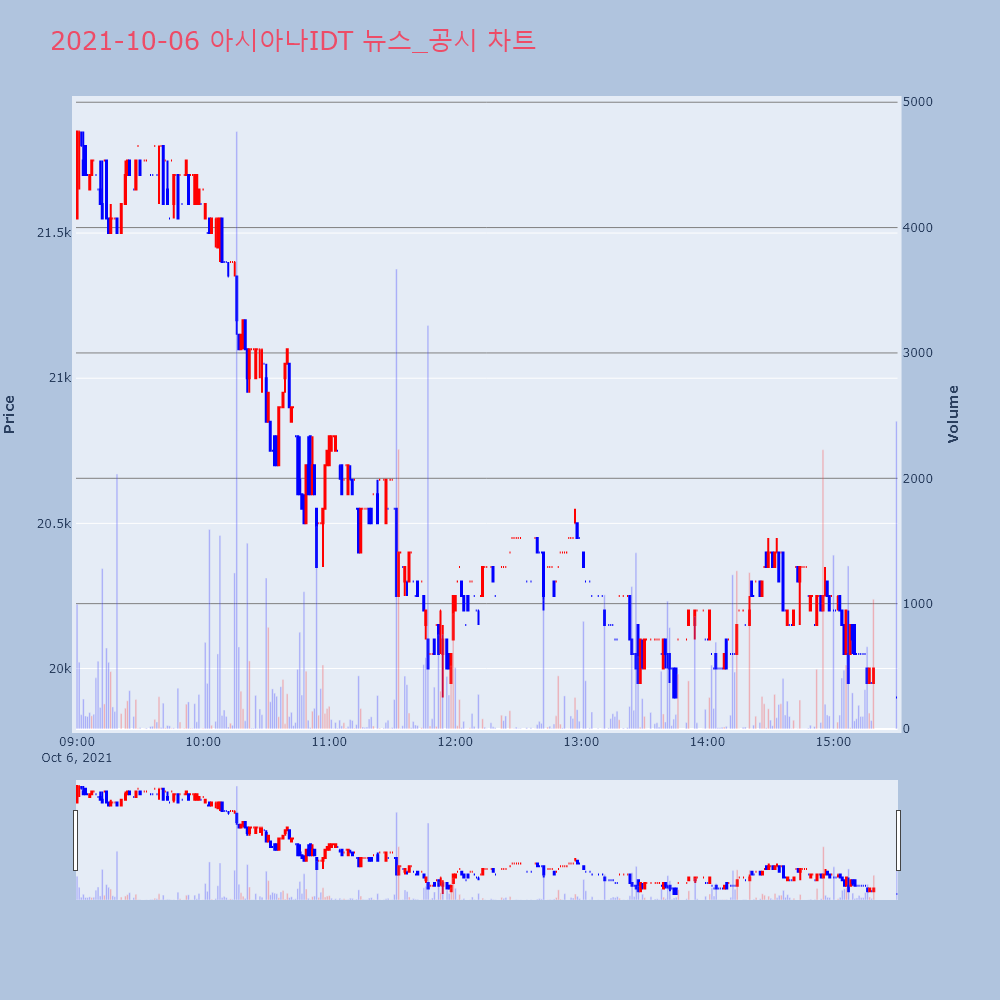
Task: Click the 20.5k price axis label
Action: (x=54, y=524)
